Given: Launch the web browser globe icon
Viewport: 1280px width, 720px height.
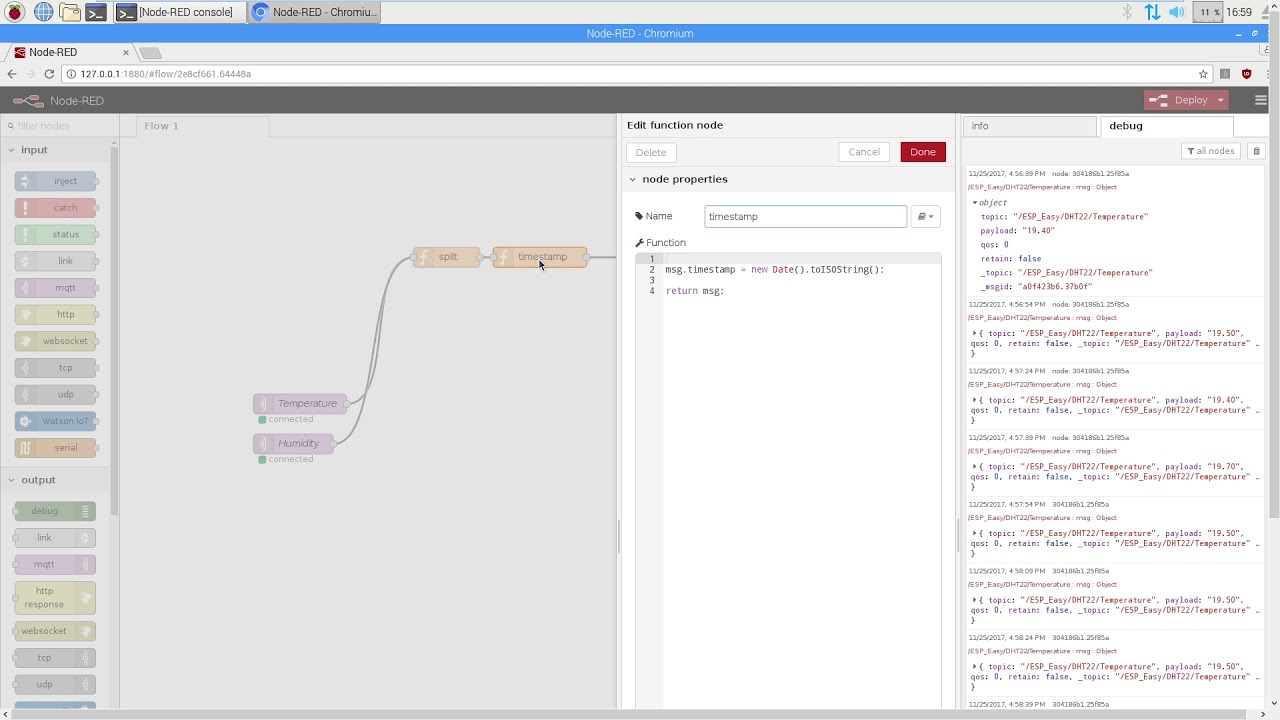Looking at the screenshot, I should pyautogui.click(x=43, y=12).
